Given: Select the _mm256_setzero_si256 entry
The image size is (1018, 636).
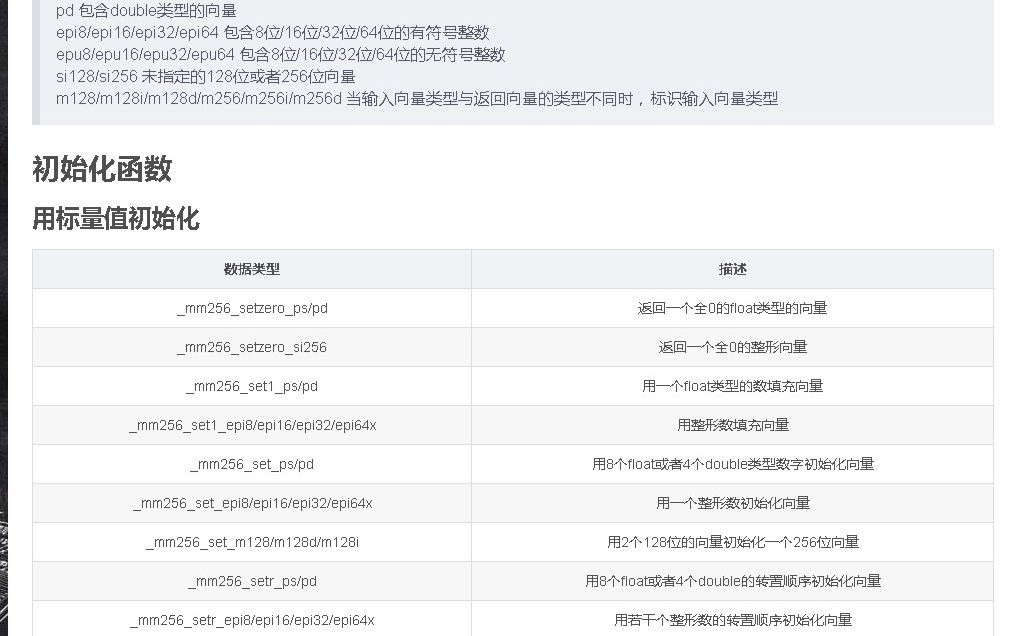Looking at the screenshot, I should click(x=250, y=347).
